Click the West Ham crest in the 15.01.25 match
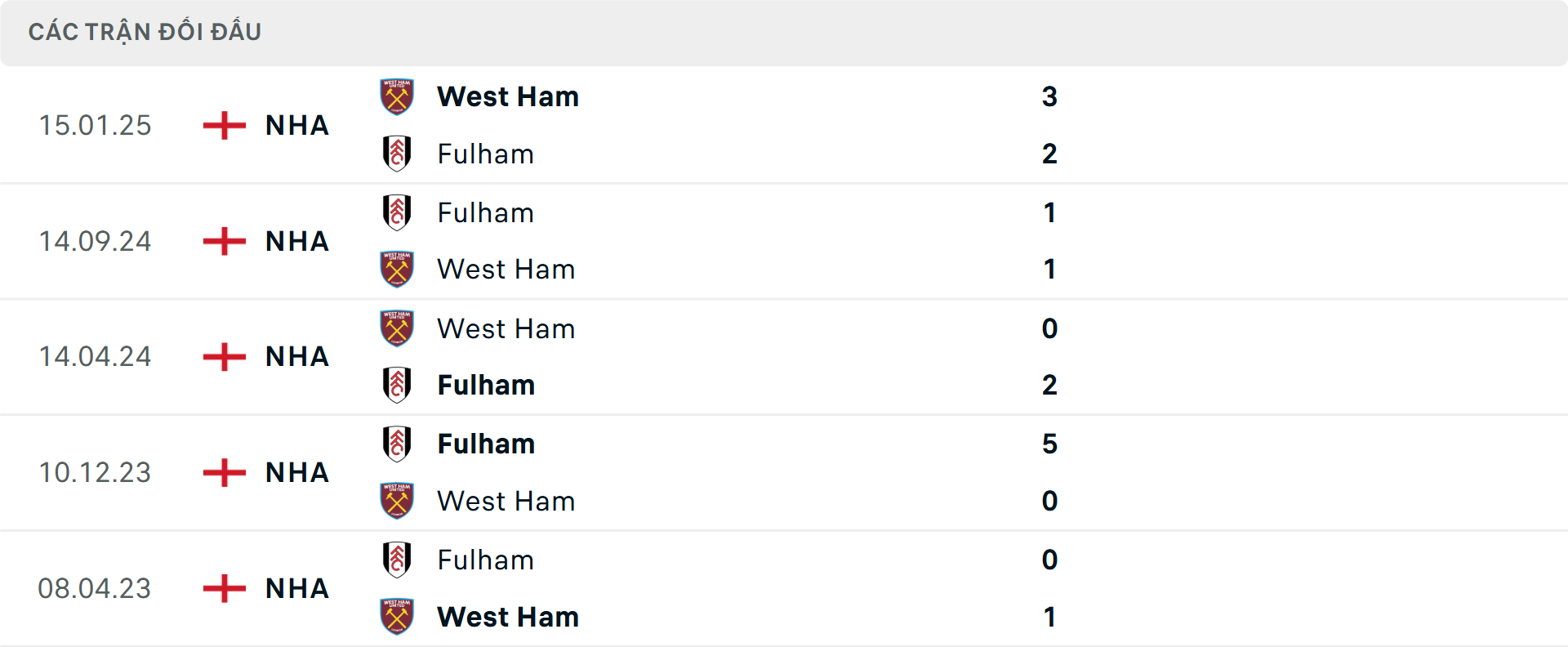The width and height of the screenshot is (1568, 647). tap(398, 96)
